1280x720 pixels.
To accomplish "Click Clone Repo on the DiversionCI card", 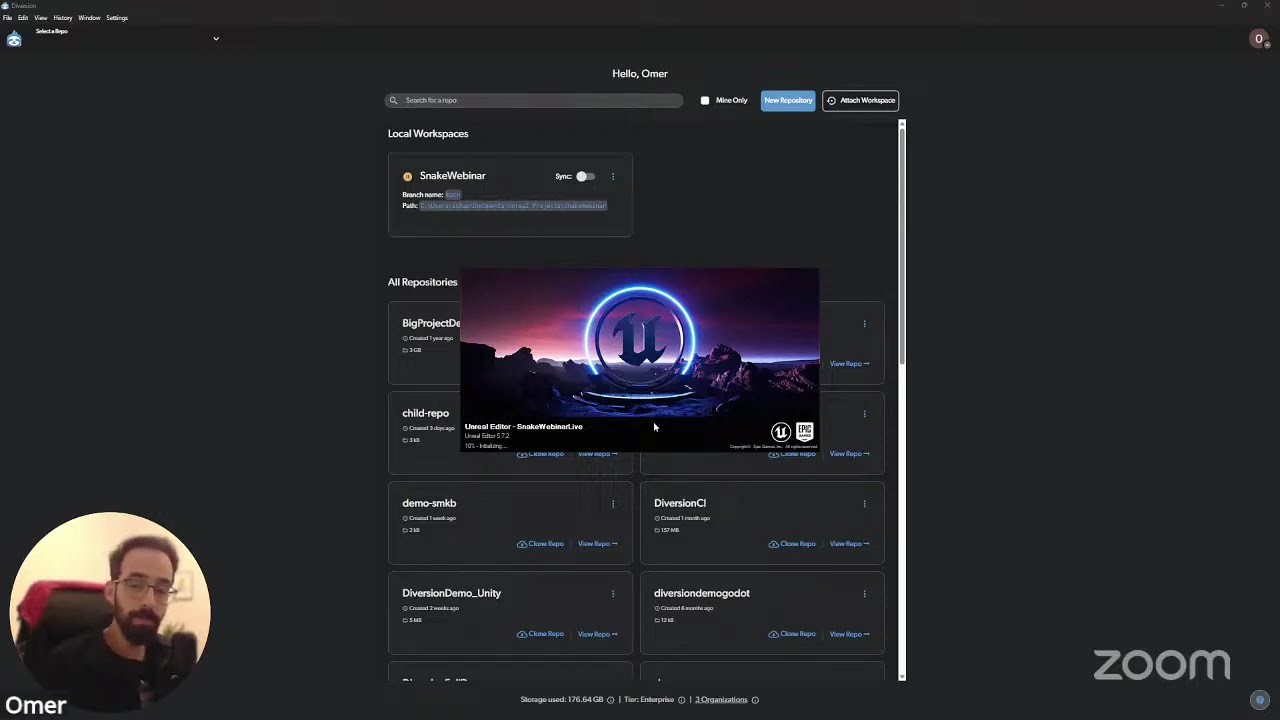I will [792, 544].
